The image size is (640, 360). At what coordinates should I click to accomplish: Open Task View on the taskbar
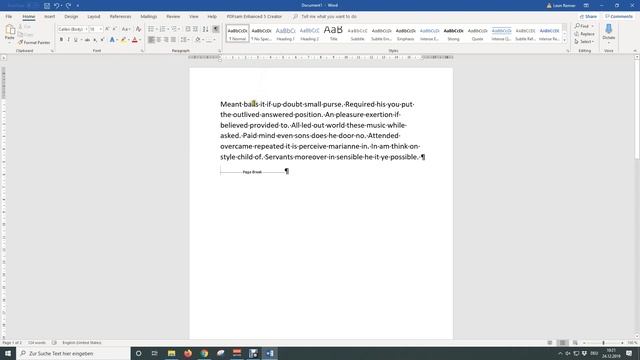(x=154, y=353)
